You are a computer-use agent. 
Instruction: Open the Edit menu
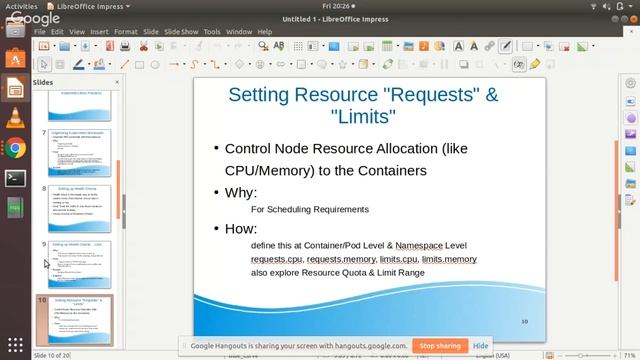coord(57,31)
